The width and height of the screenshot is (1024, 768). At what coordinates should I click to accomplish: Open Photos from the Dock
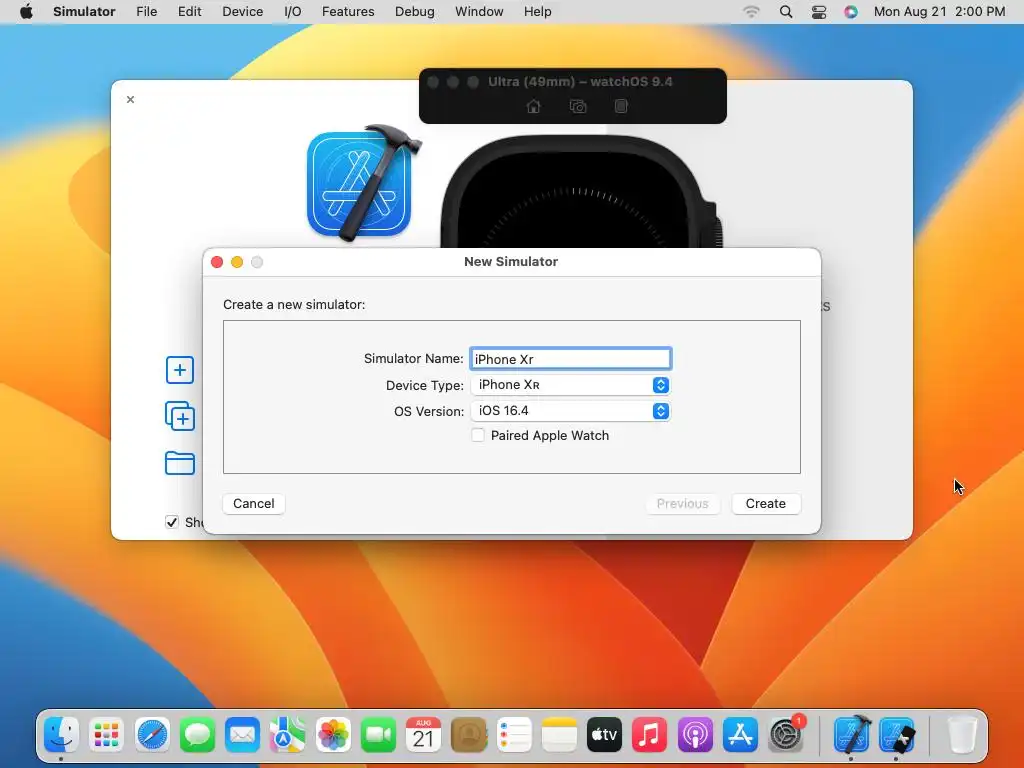tap(333, 735)
